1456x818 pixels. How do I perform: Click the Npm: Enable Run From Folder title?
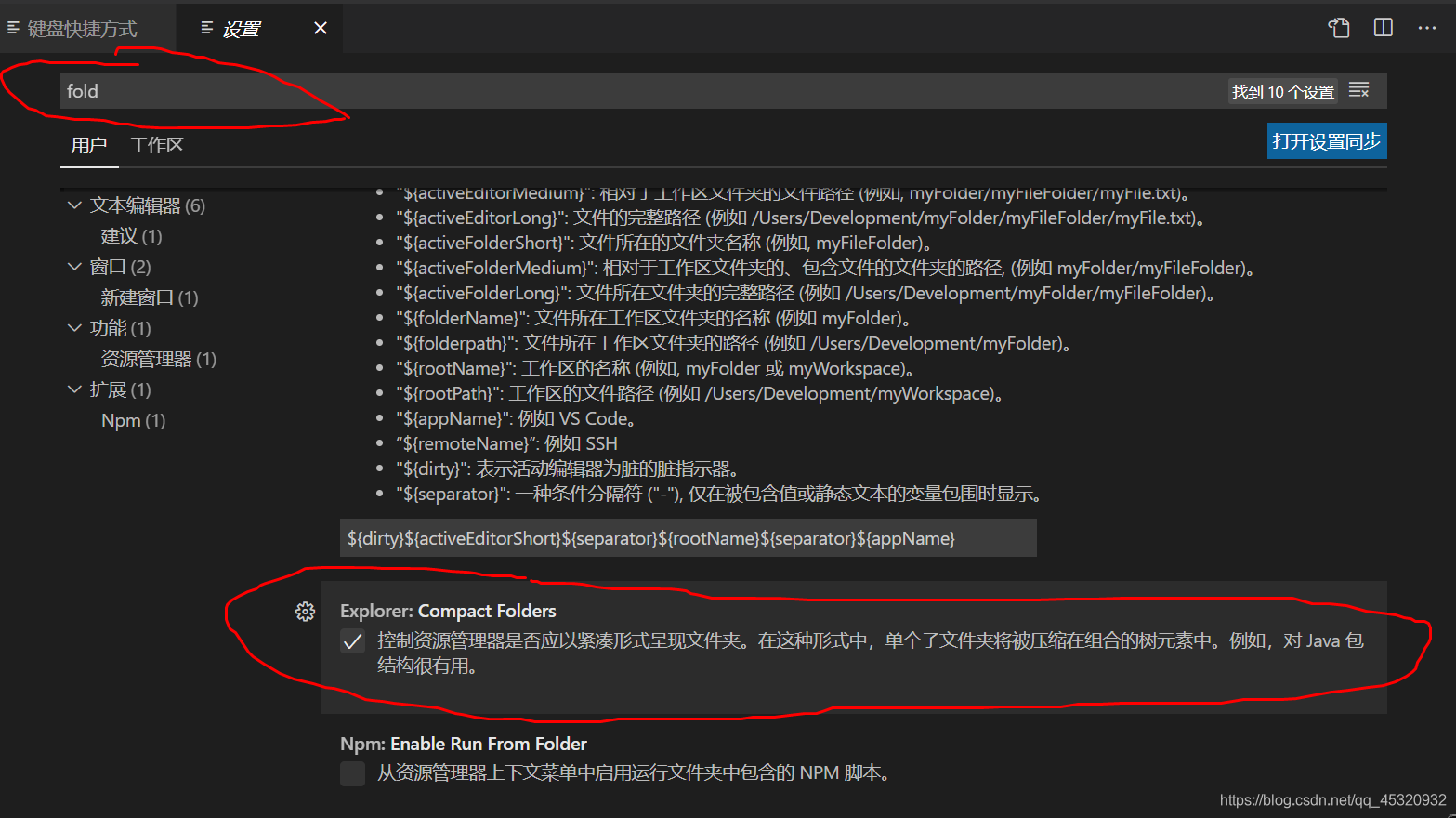pos(464,744)
